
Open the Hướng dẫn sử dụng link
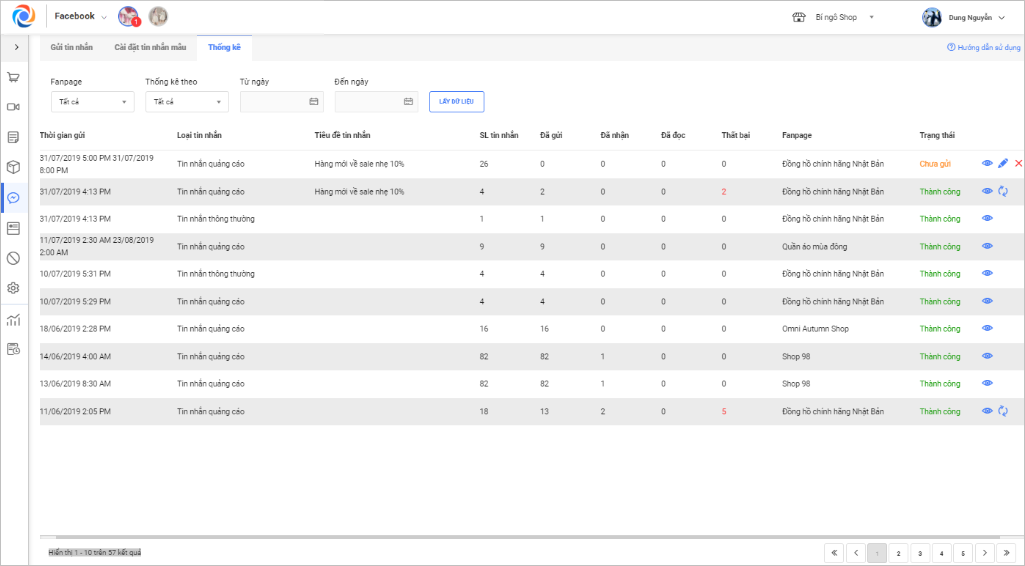click(x=984, y=47)
